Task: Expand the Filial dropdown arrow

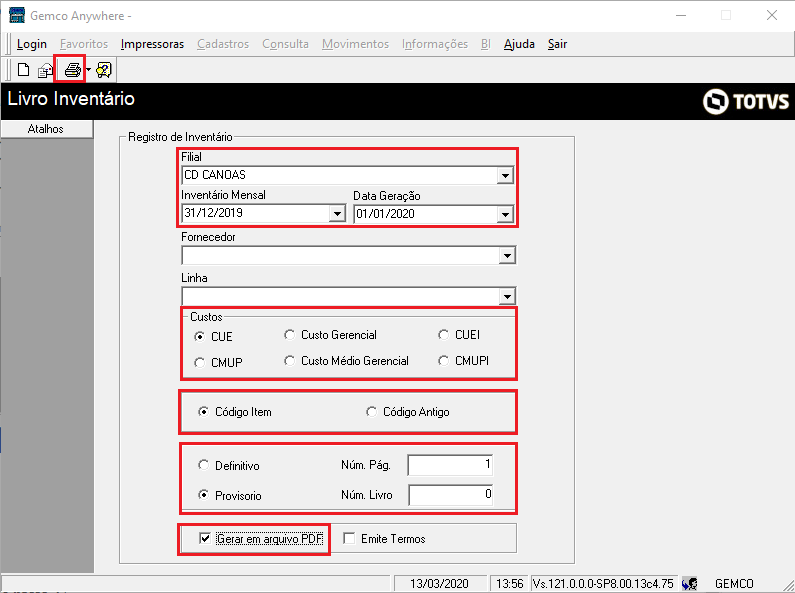Action: [x=505, y=175]
